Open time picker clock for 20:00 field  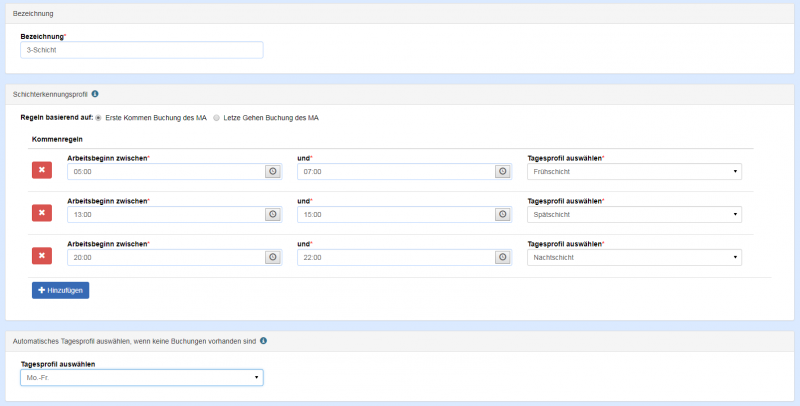pos(273,258)
